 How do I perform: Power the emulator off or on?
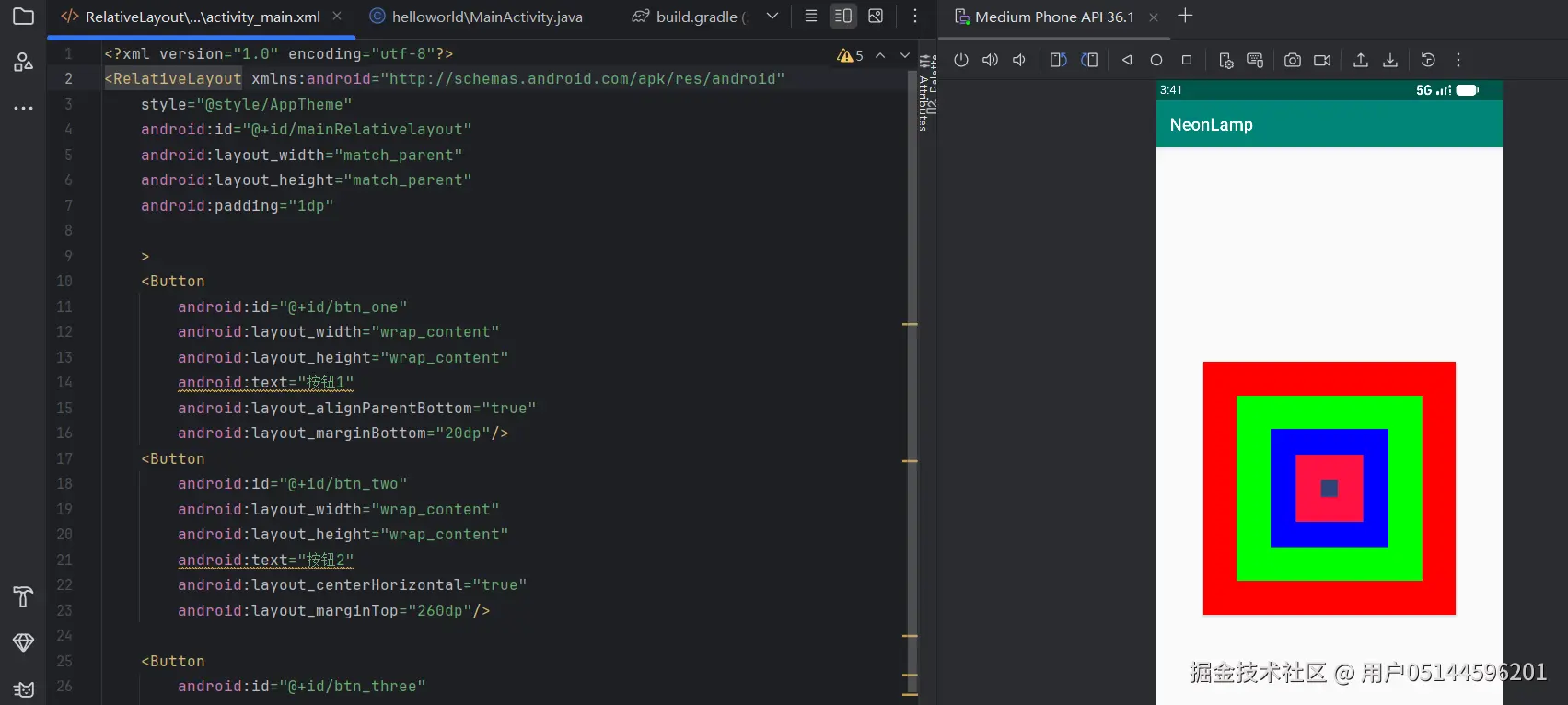coord(961,60)
